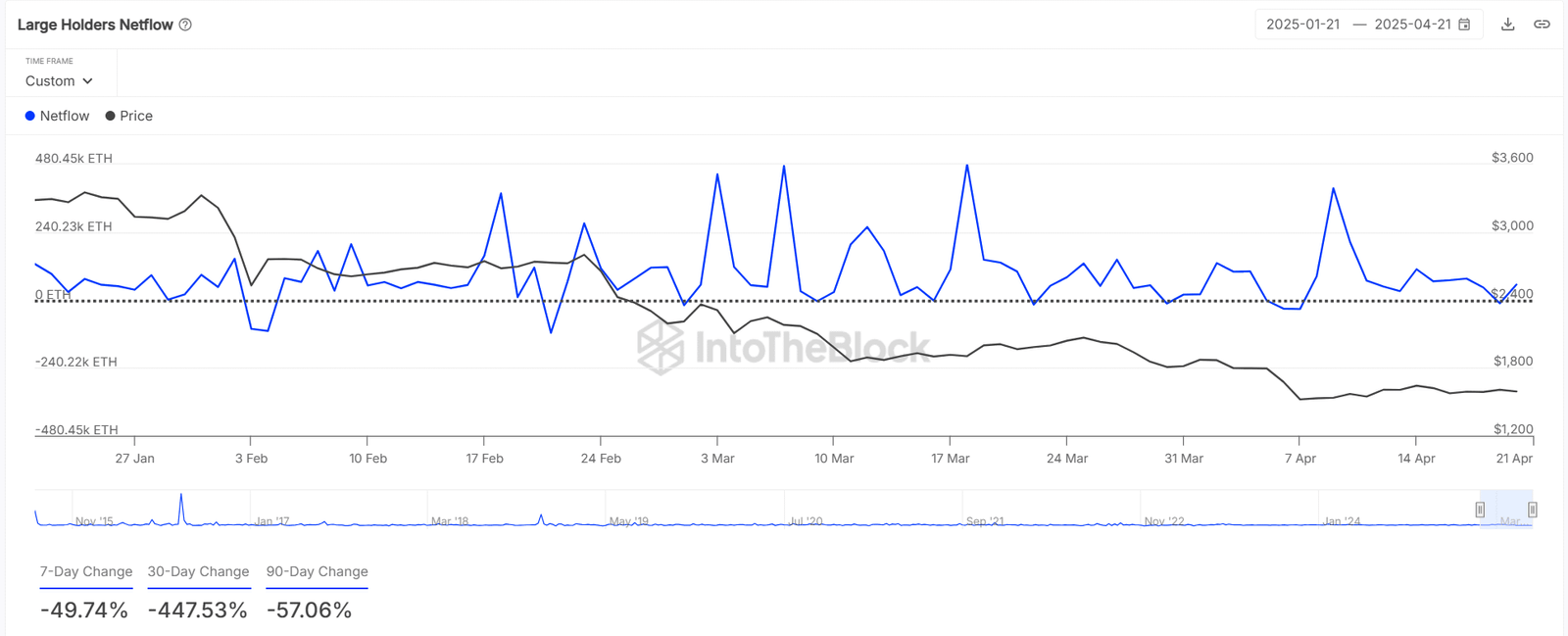The height and width of the screenshot is (636, 1568).
Task: Click the Large Holders Netflow title
Action: [95, 24]
